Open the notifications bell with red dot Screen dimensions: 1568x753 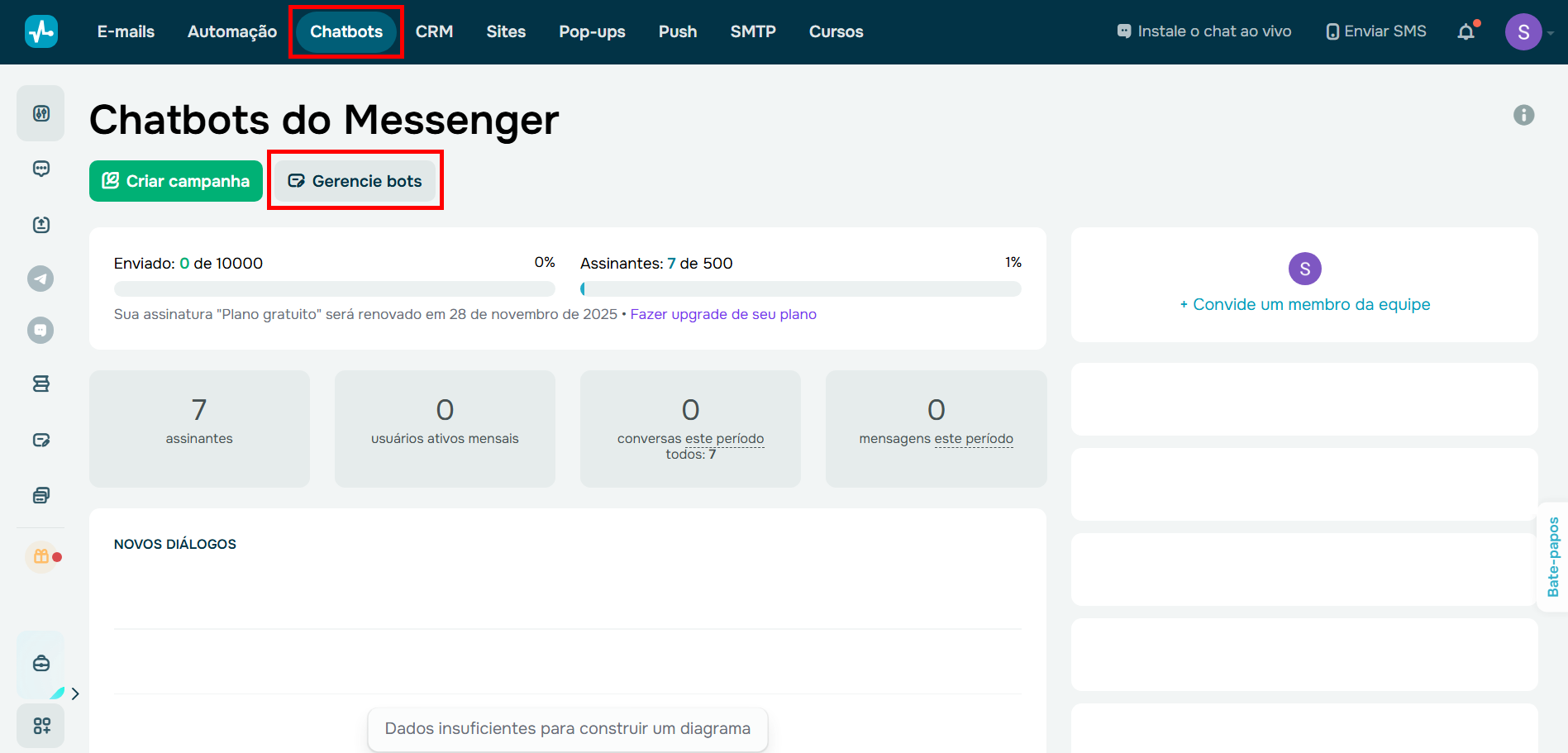(x=1467, y=31)
